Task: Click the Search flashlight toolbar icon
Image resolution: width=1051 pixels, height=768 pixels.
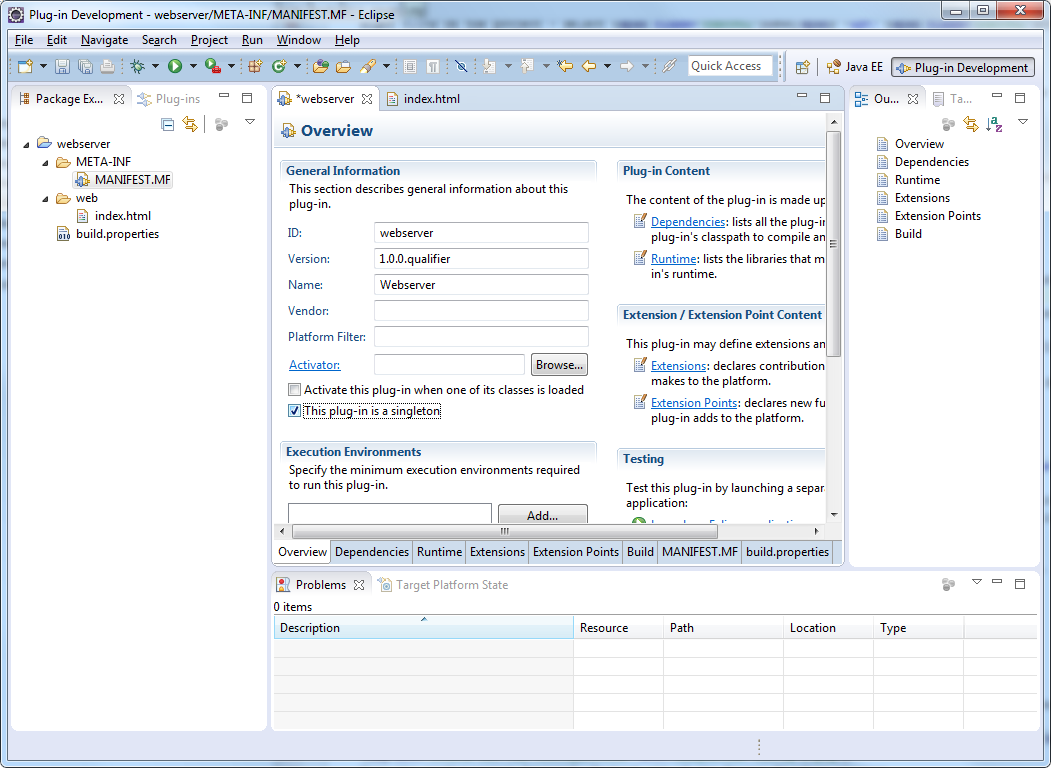Action: pos(367,66)
